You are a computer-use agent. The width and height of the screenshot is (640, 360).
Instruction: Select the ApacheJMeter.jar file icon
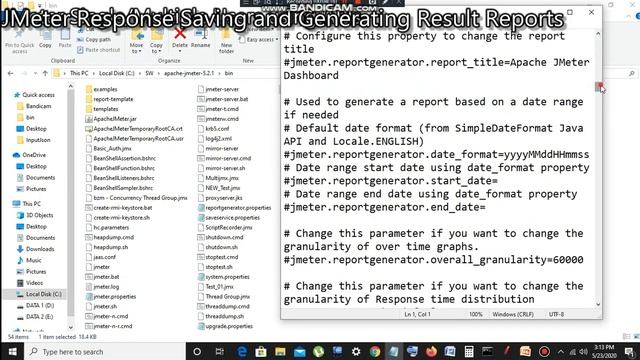click(x=89, y=119)
